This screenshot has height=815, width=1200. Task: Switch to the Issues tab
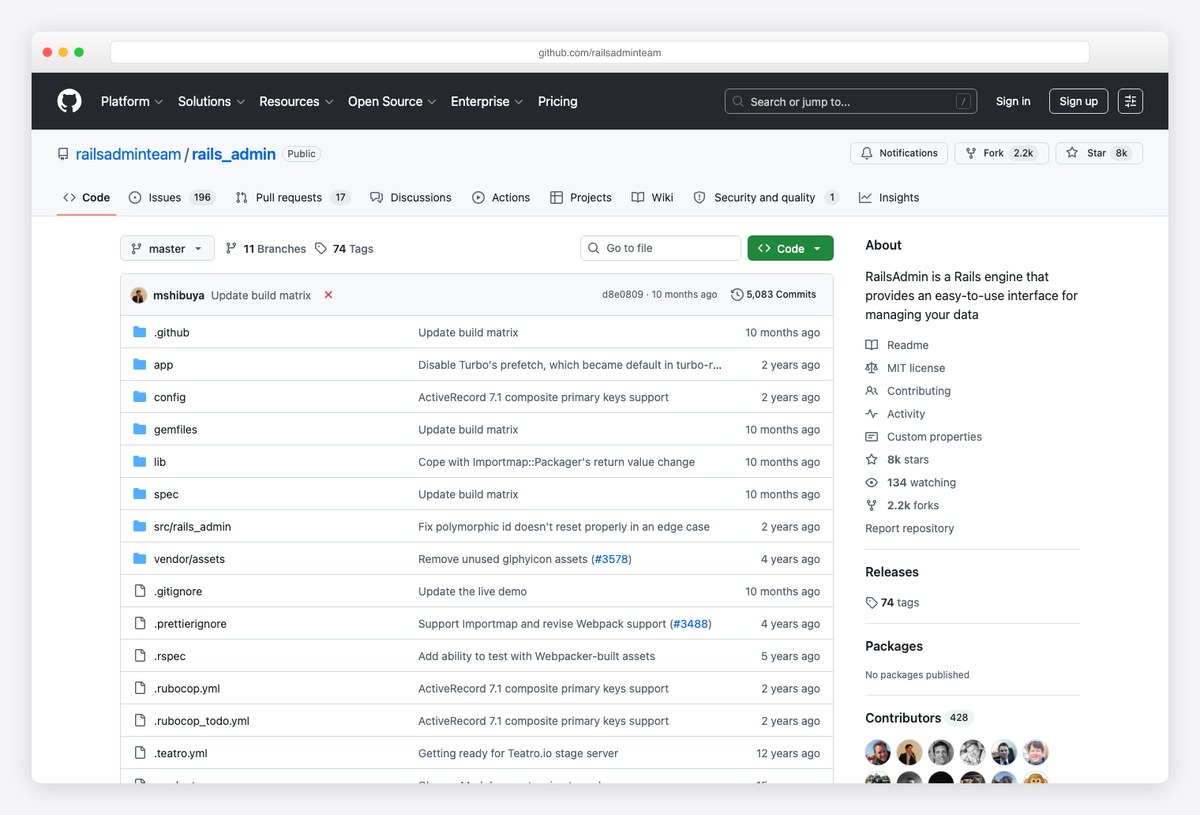coord(171,198)
